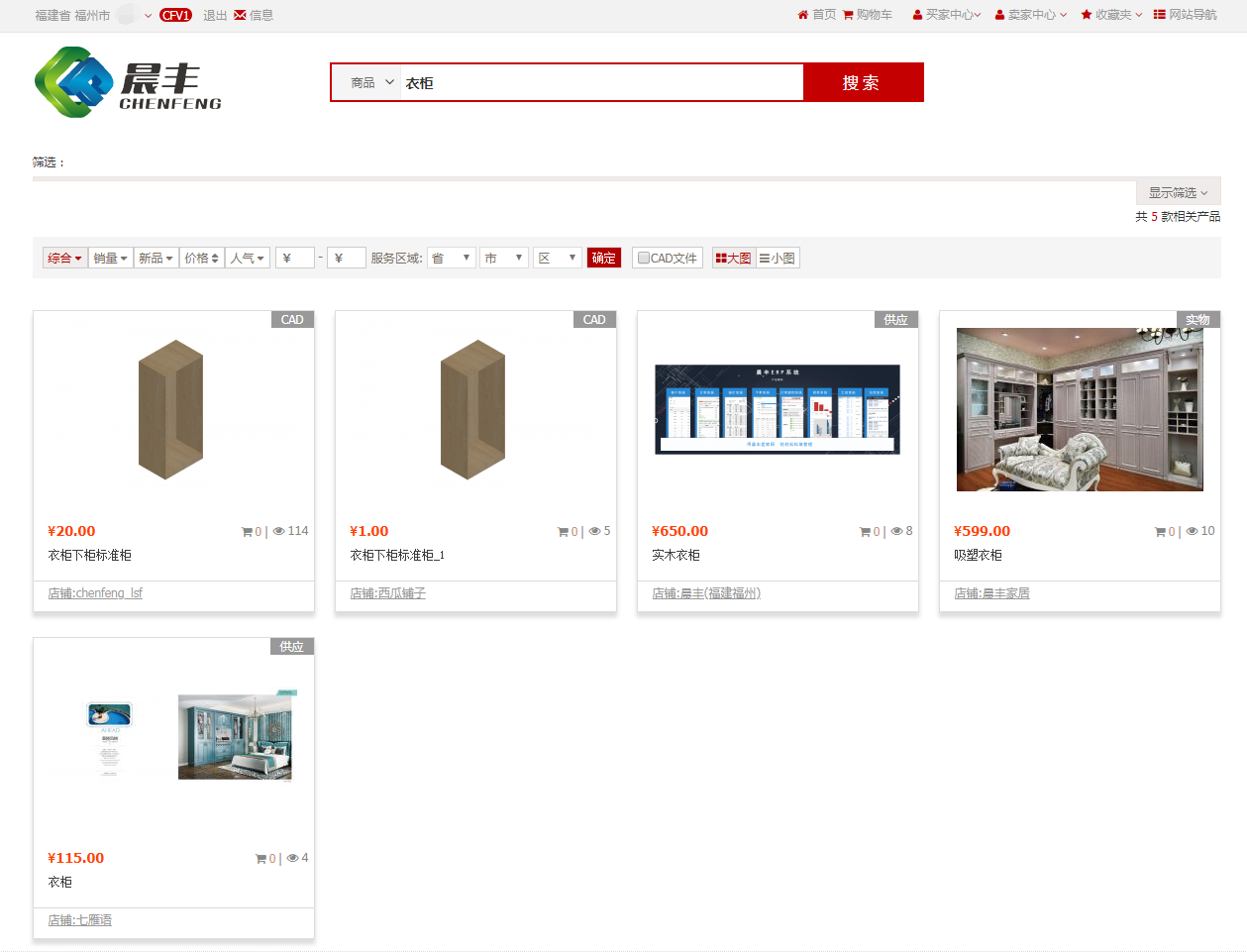Click the eye views icon on 吸塑衣柜
Image resolution: width=1247 pixels, height=952 pixels.
(x=1193, y=532)
